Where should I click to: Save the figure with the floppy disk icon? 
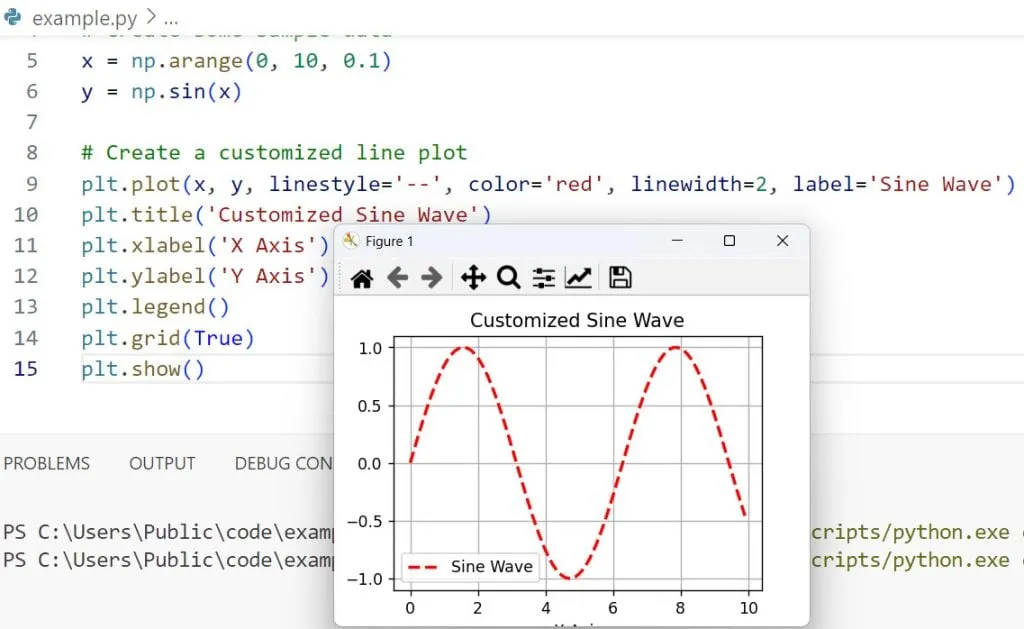click(620, 278)
